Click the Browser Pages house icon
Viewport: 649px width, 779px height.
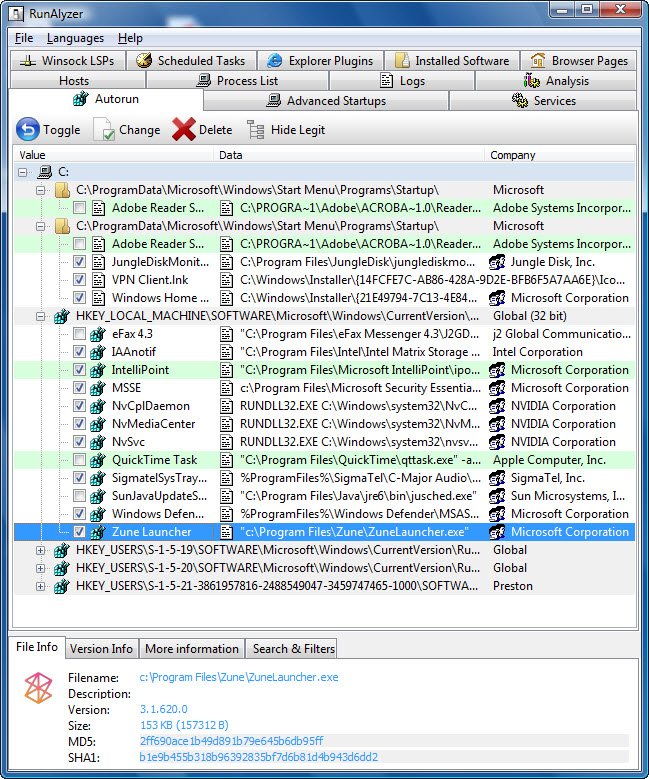point(538,61)
